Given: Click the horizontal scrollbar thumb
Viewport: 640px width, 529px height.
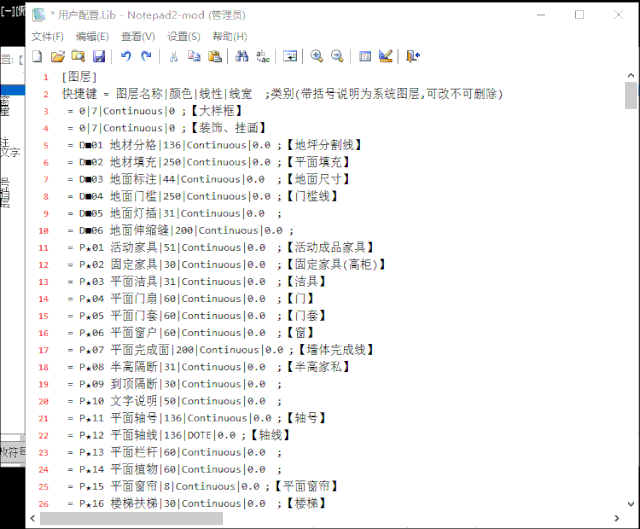Looking at the screenshot, I should pyautogui.click(x=131, y=518).
